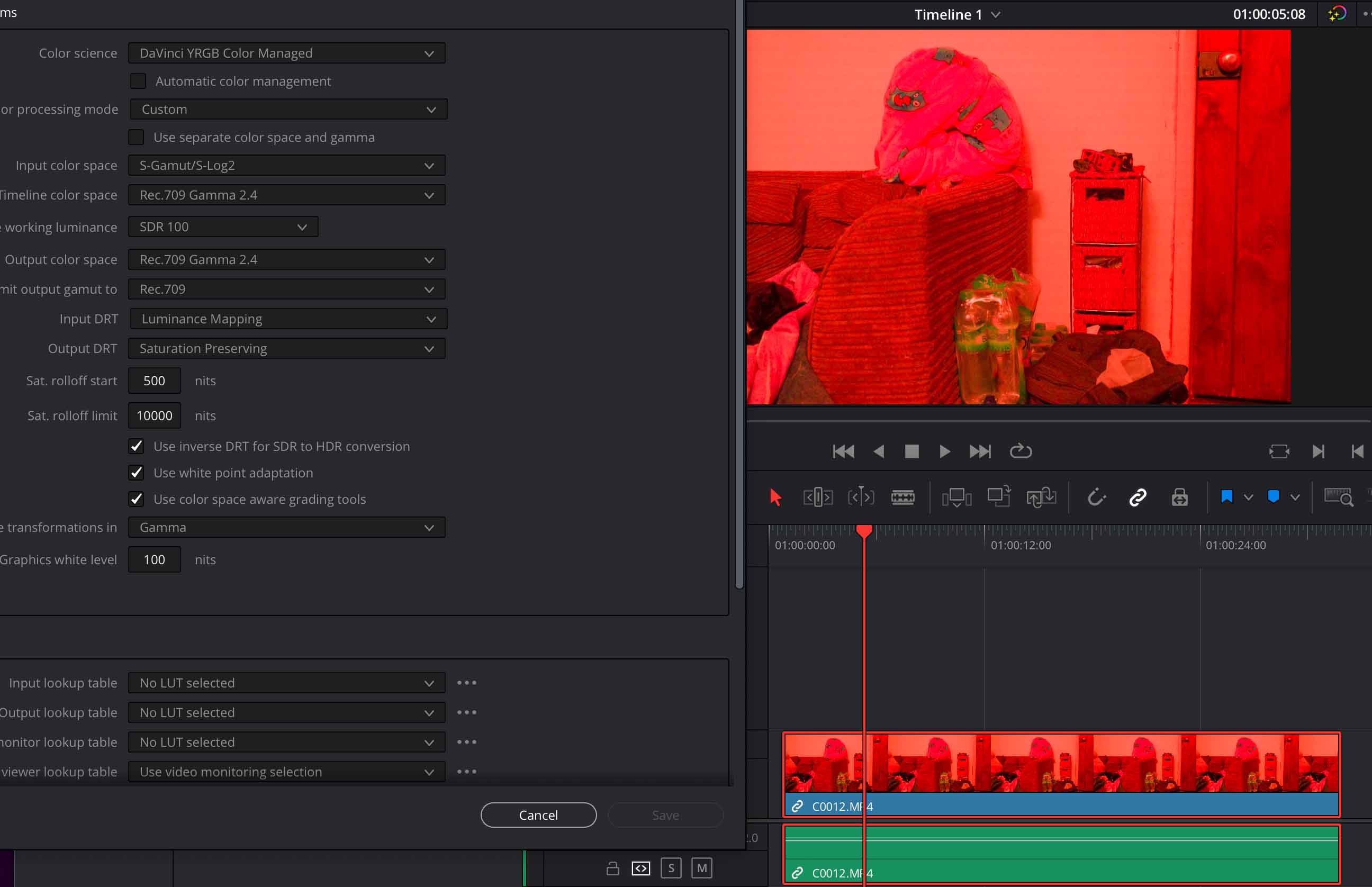Open the Limit output gamut to dropdown
Screen dimensions: 1372x887
(x=286, y=289)
